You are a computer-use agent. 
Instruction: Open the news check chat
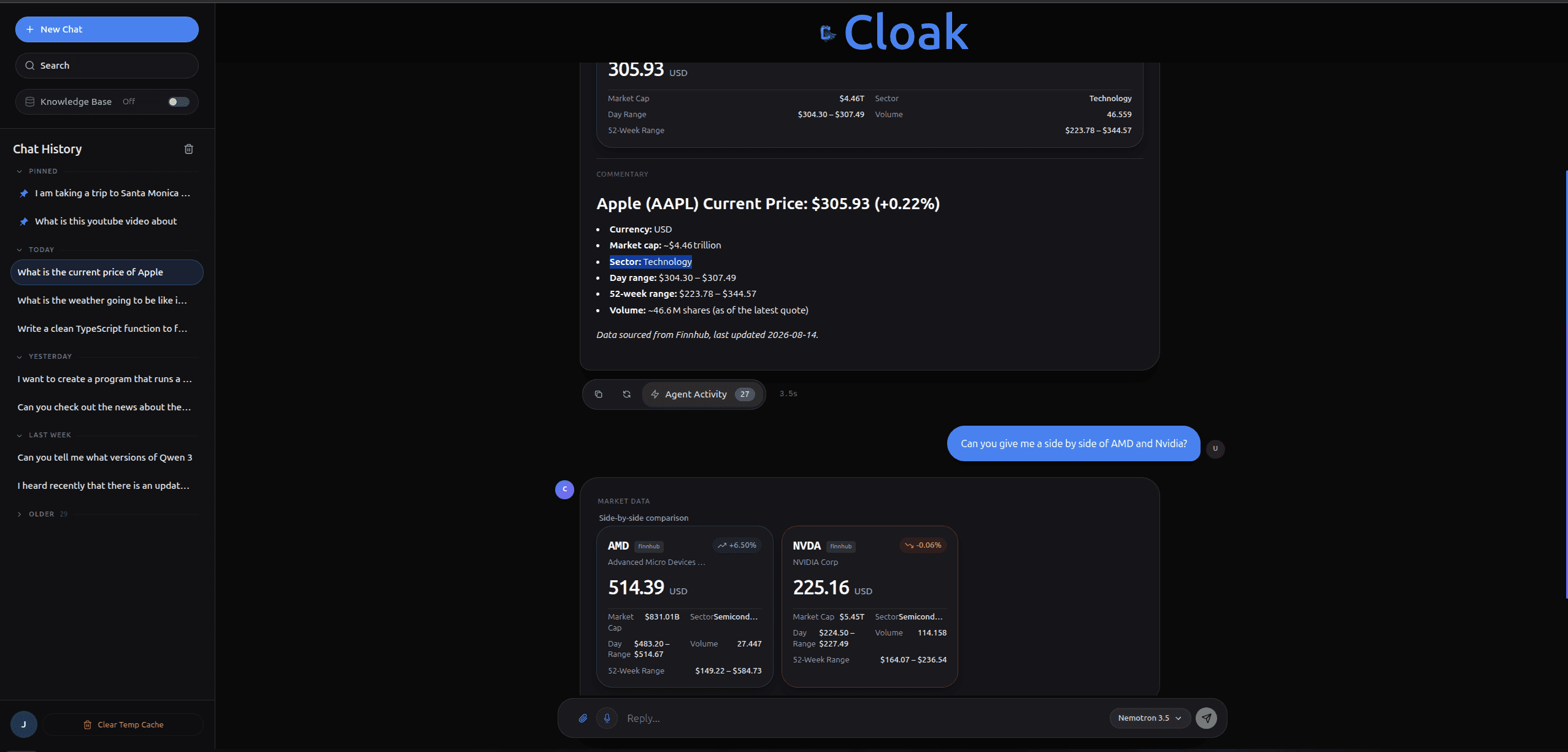click(x=107, y=407)
